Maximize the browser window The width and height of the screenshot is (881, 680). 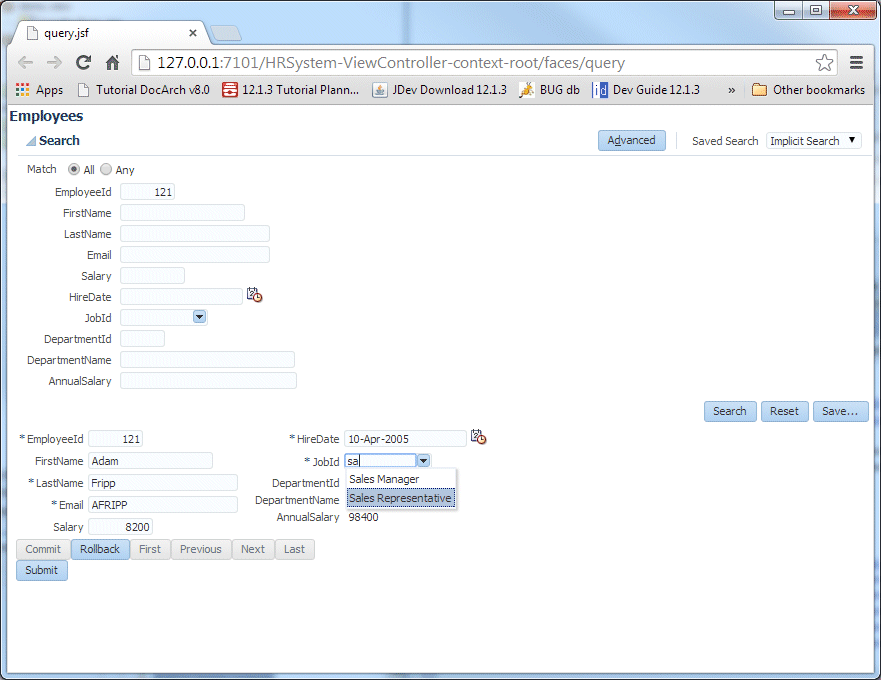(816, 10)
